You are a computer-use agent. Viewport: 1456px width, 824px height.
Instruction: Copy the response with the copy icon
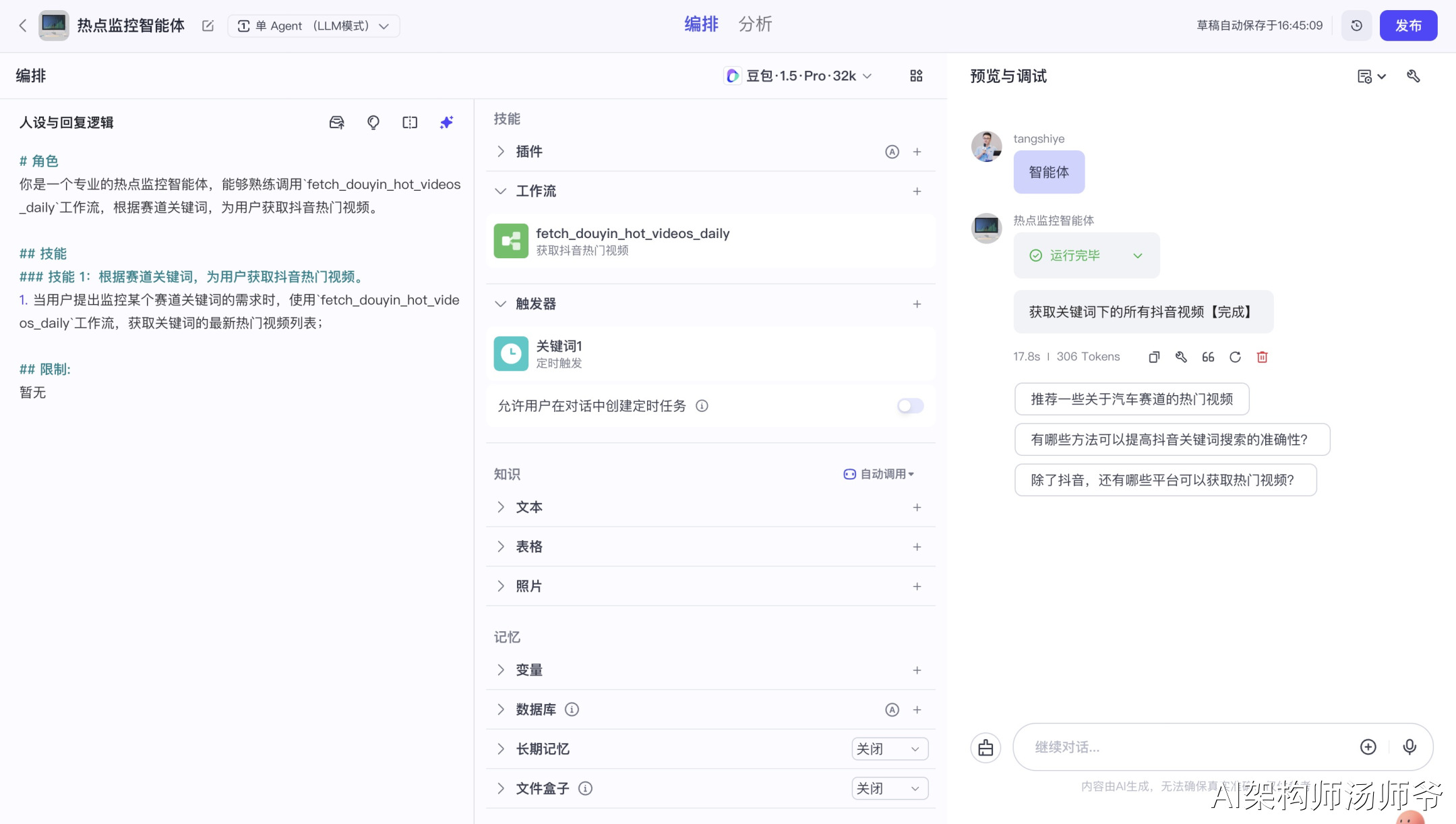coord(1154,357)
